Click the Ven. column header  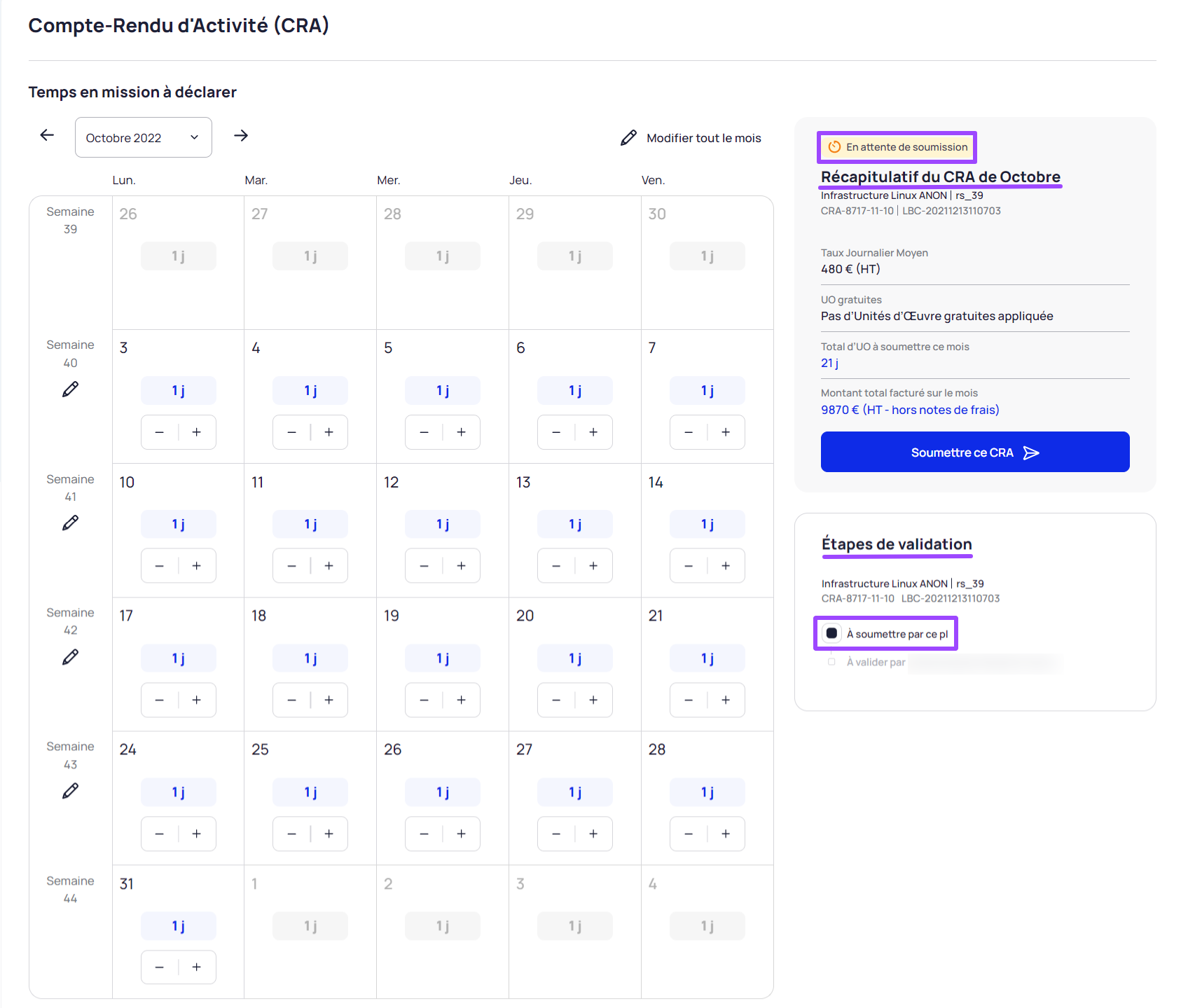[x=653, y=180]
